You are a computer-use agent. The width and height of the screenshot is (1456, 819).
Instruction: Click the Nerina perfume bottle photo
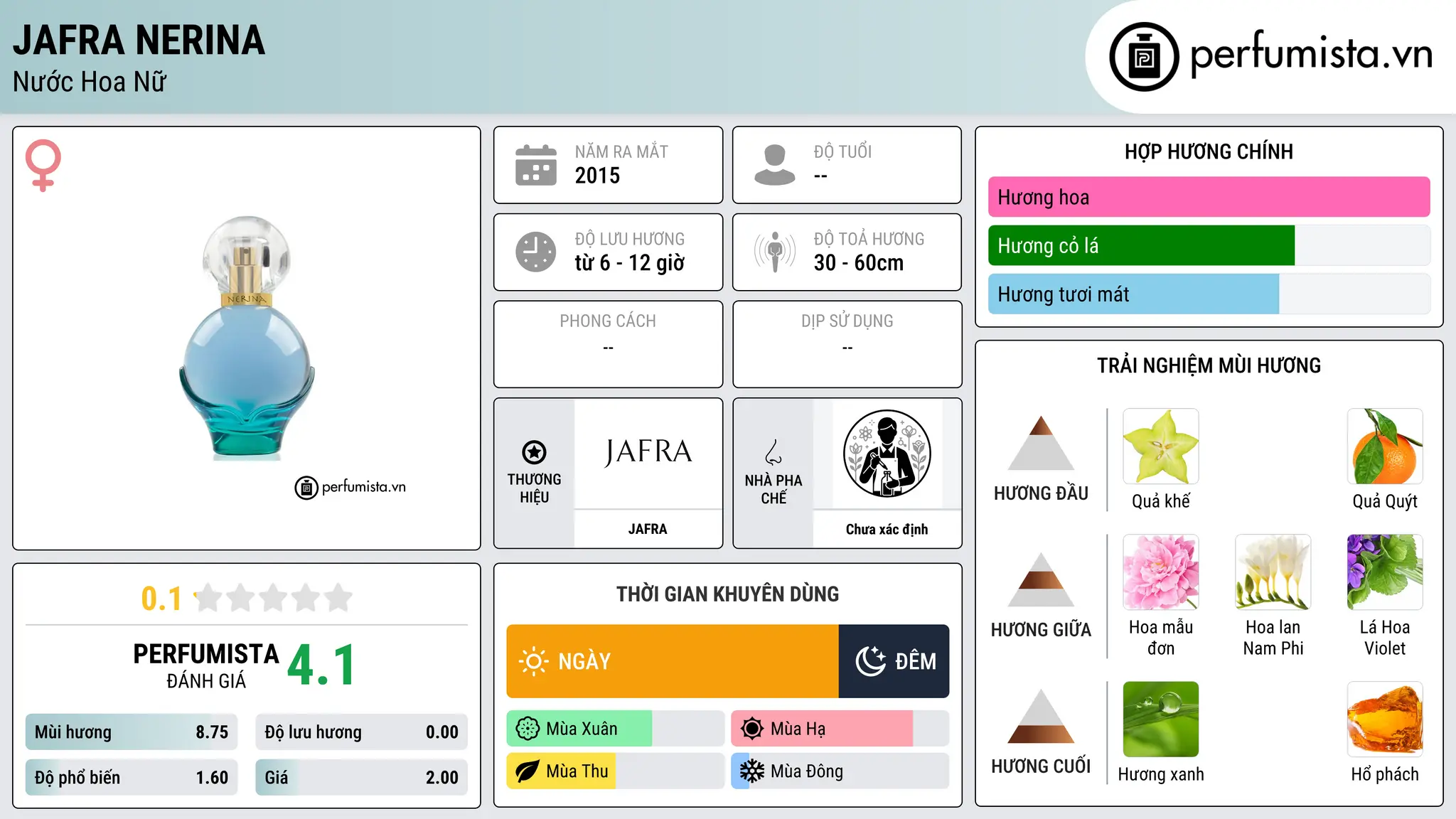pos(246,338)
